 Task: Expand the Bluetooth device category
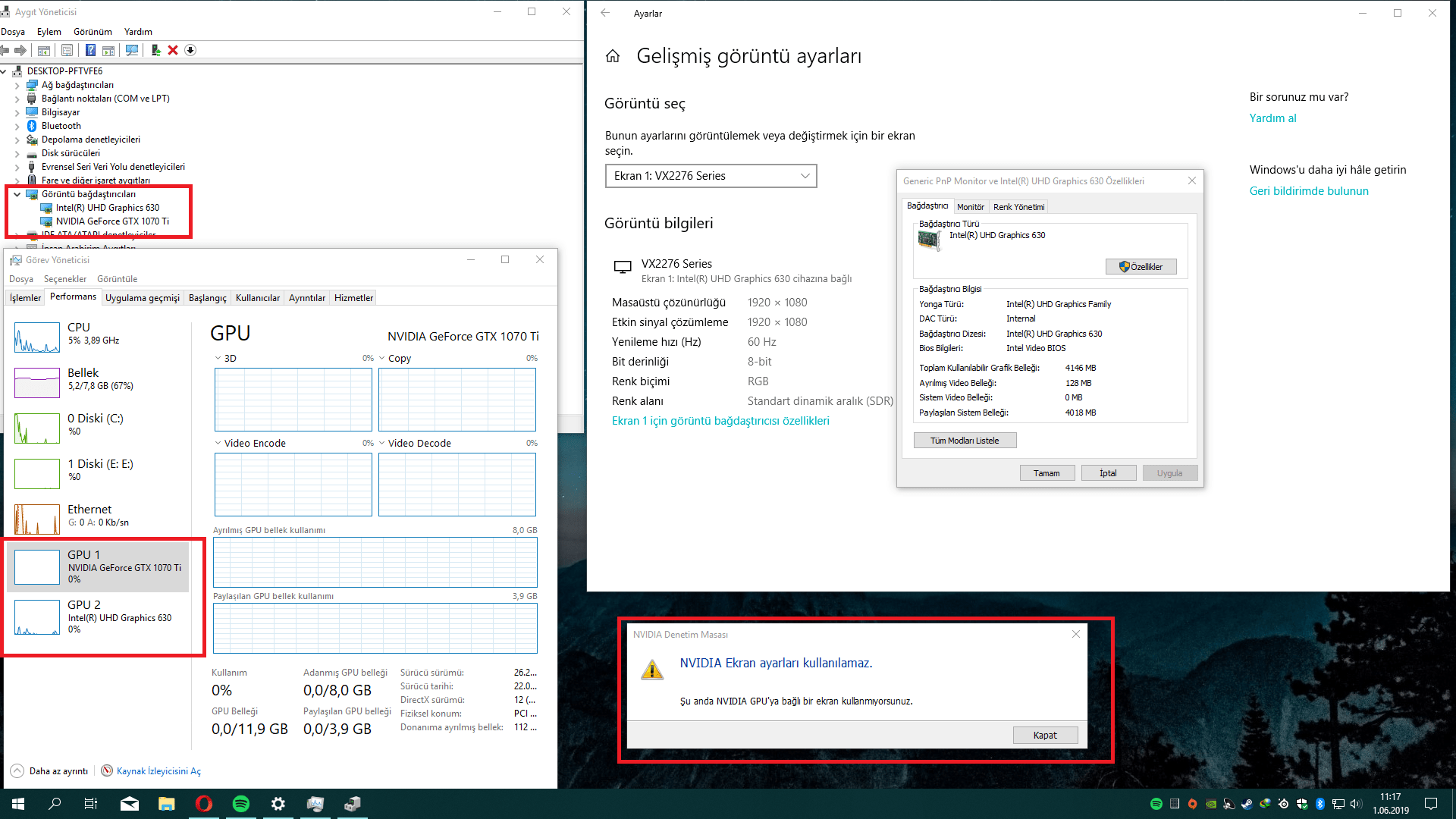[17, 126]
